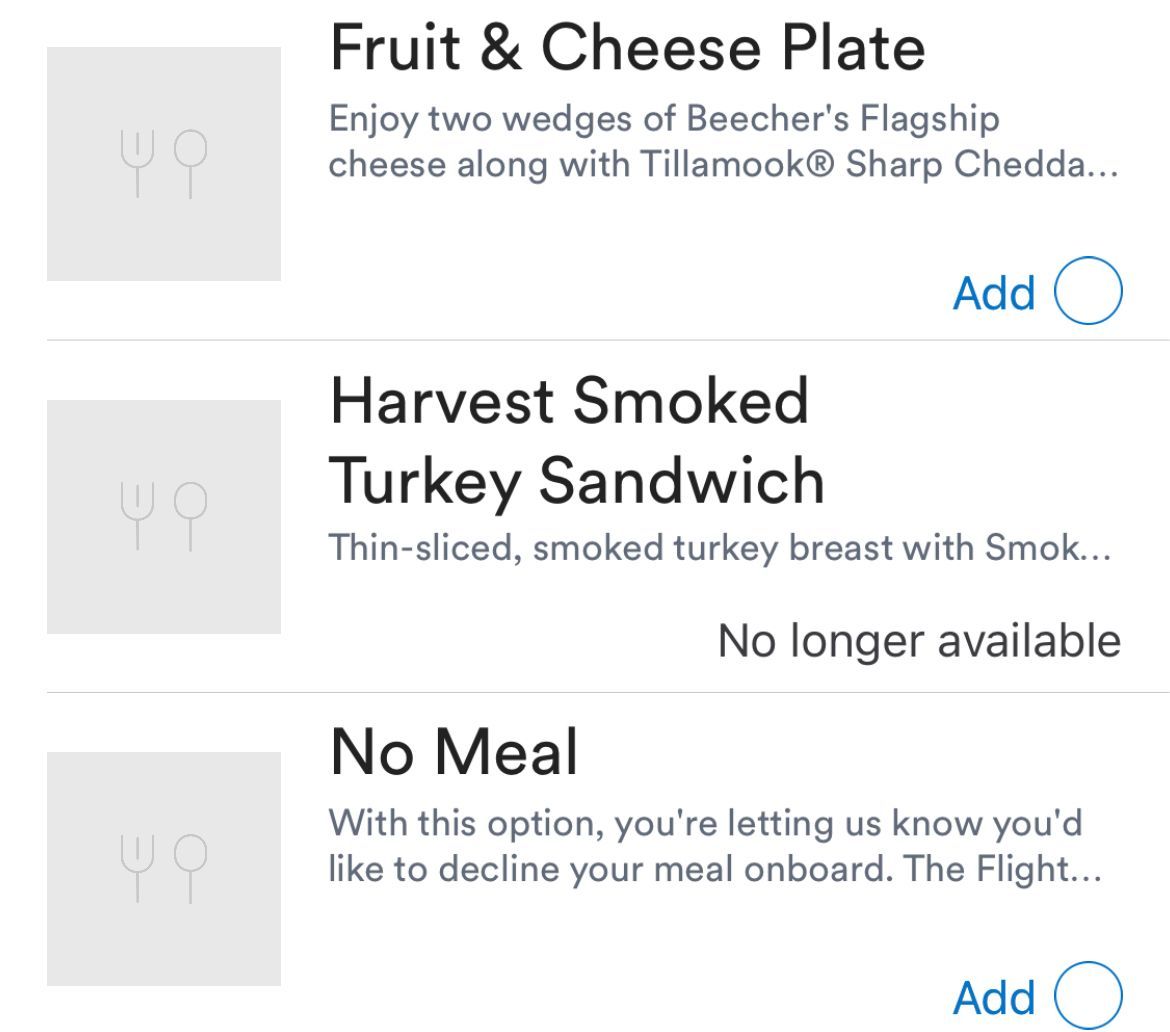This screenshot has height=1032, width=1170.
Task: Expand truncated Beecher's Flagship cheese description
Action: point(722,141)
